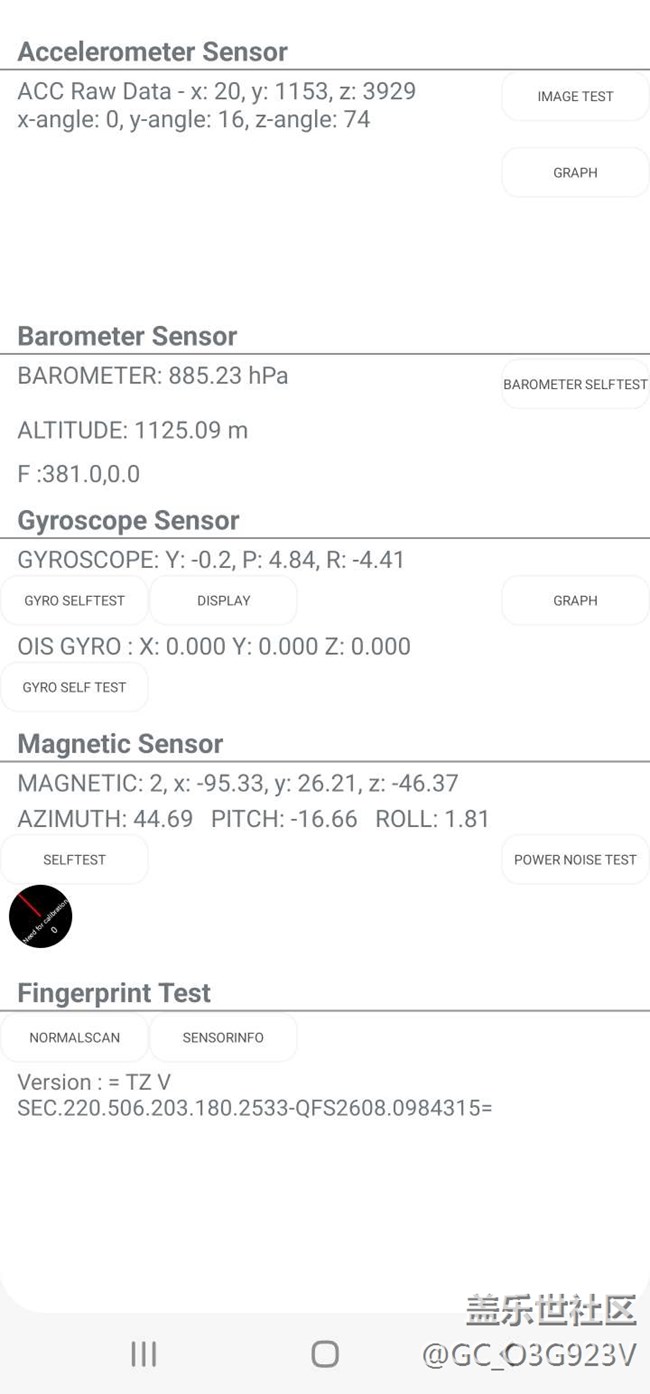Open fingerprint SENSORINFO
This screenshot has height=1394, width=650.
point(223,1038)
